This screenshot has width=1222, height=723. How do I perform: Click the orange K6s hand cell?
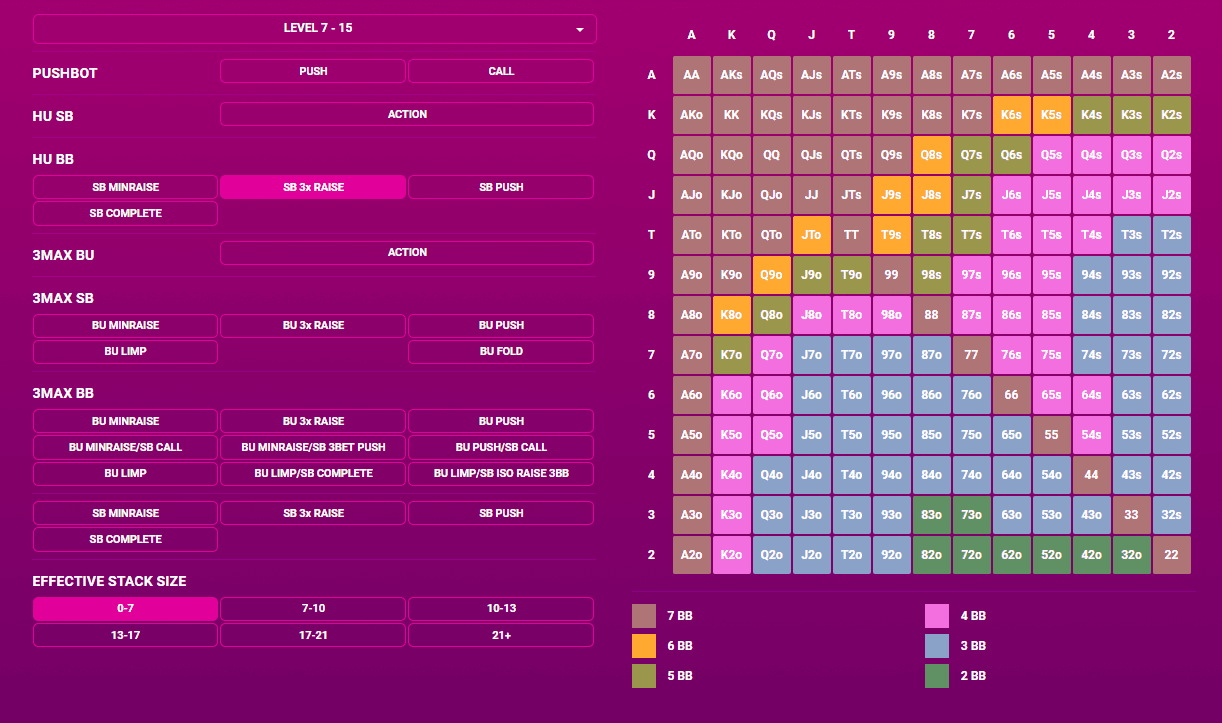pos(1012,115)
